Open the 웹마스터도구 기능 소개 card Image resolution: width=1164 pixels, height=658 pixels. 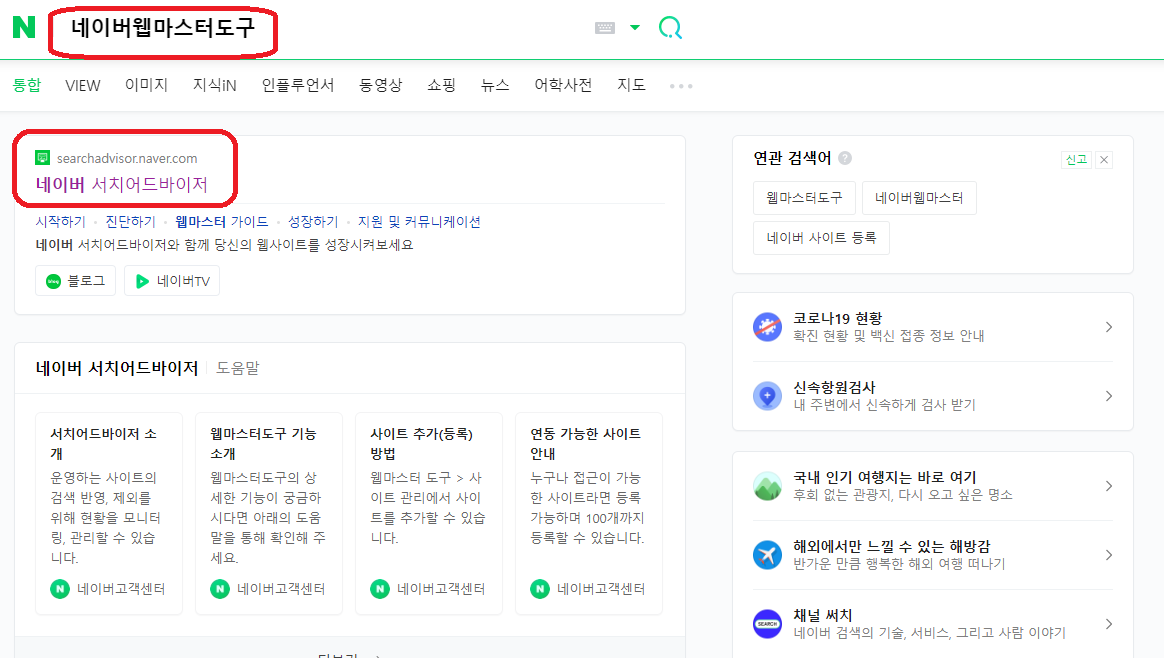click(269, 513)
